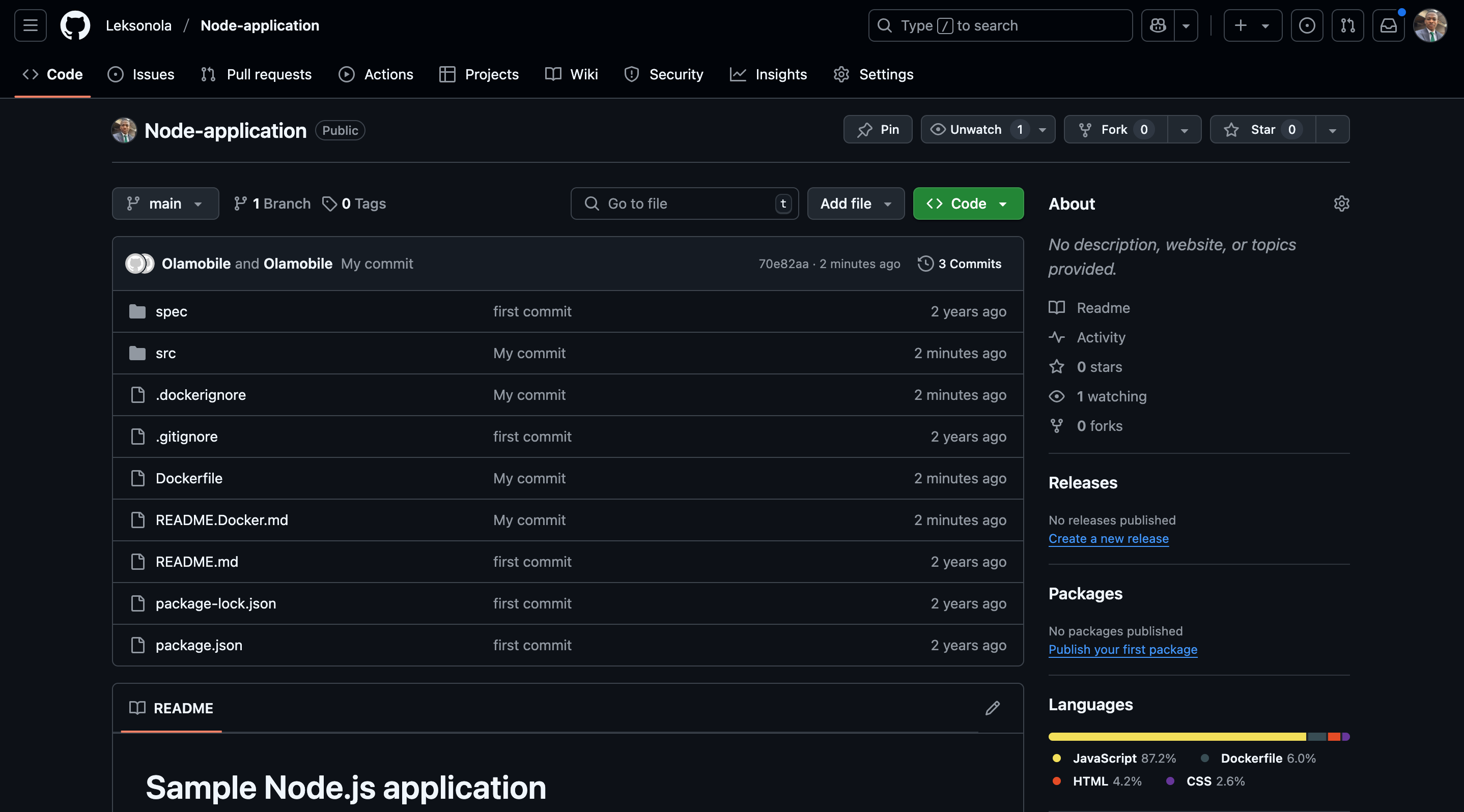
Task: Open the hamburger navigation menu
Action: [x=30, y=25]
